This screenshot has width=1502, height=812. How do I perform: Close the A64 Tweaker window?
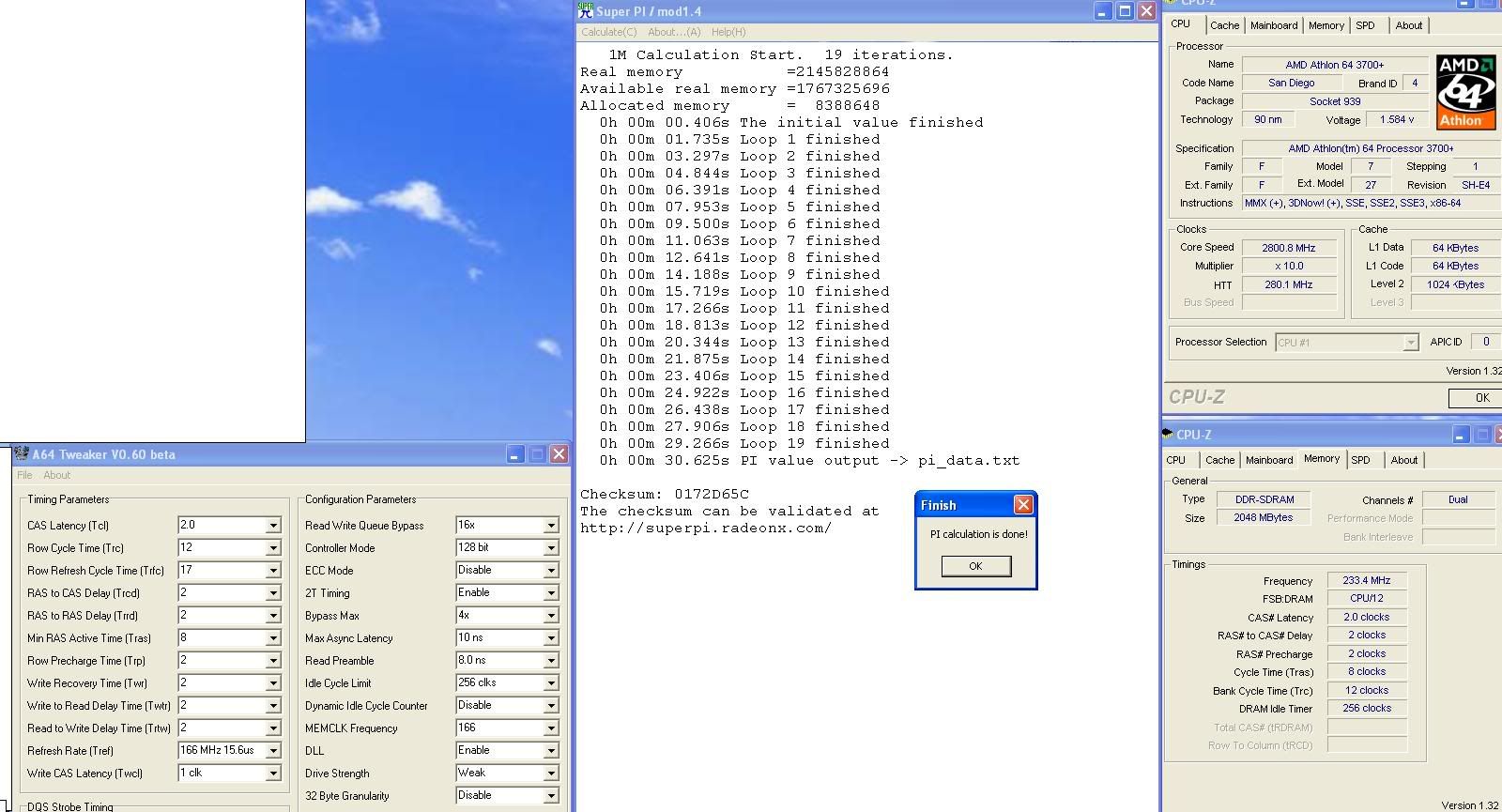pyautogui.click(x=559, y=454)
